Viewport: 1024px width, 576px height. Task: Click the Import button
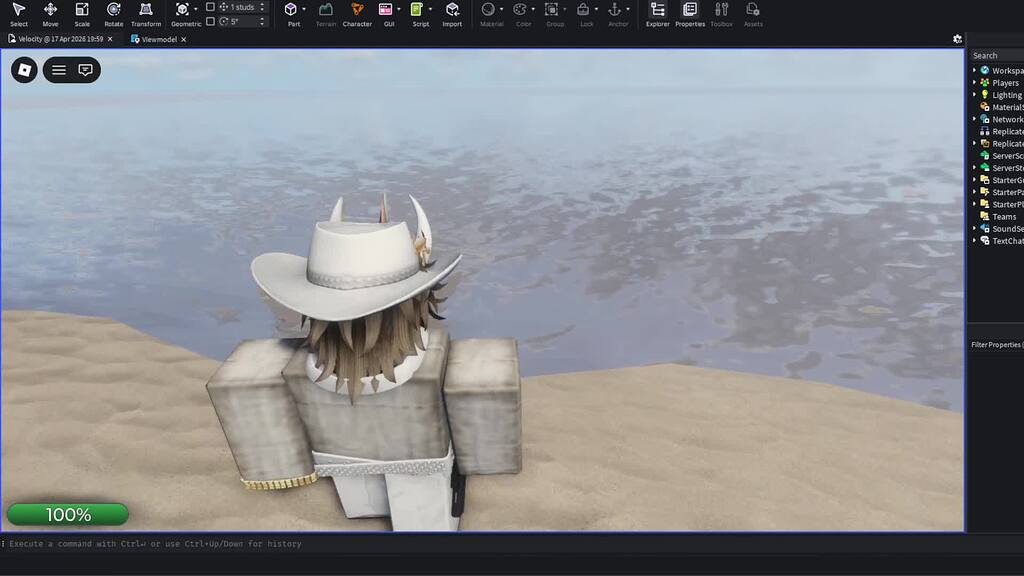(x=452, y=14)
